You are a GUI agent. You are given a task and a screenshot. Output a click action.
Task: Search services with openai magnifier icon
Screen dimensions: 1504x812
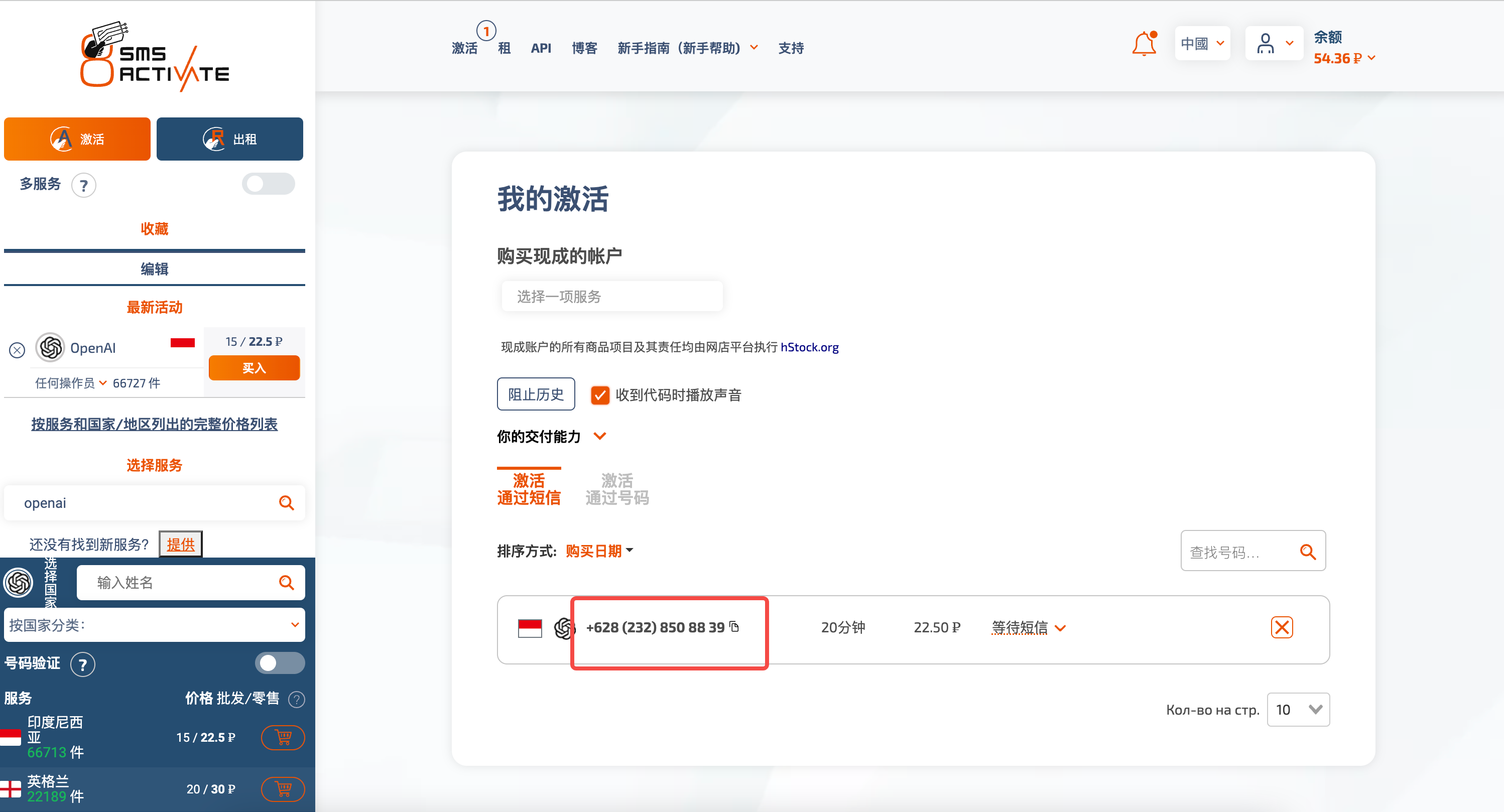tap(286, 503)
